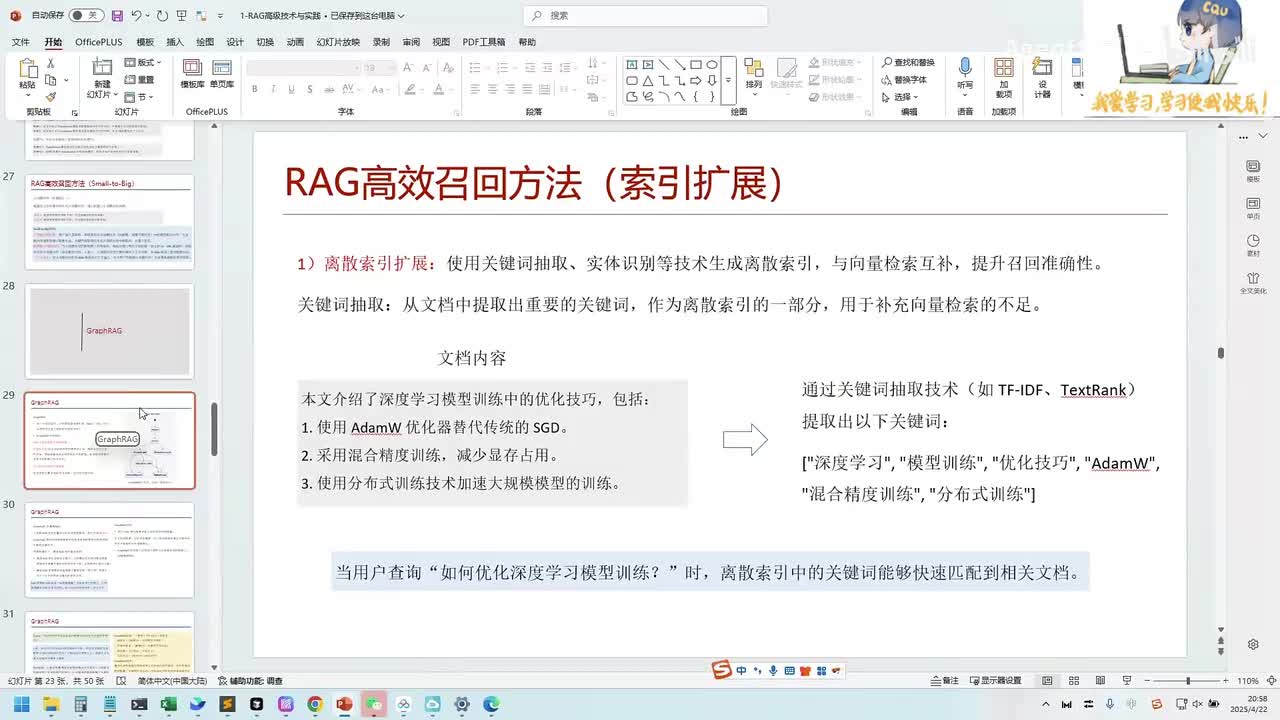Select the triangle shape in shapes gallery
Image resolution: width=1280 pixels, height=720 pixels.
pos(647,81)
